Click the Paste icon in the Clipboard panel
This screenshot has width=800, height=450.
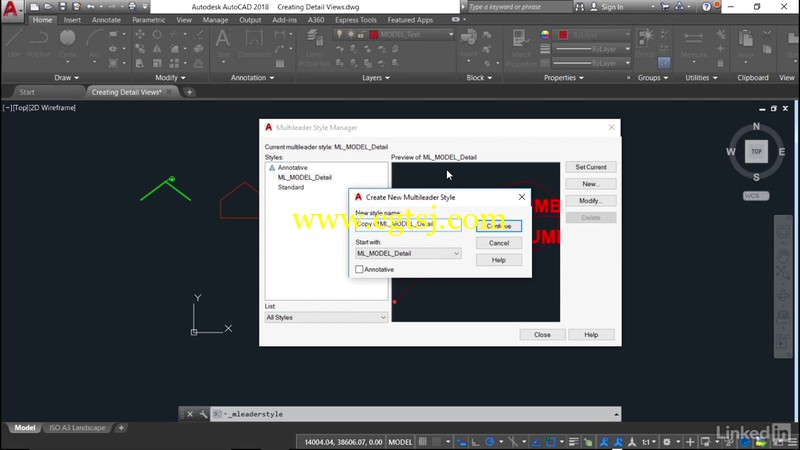click(745, 42)
